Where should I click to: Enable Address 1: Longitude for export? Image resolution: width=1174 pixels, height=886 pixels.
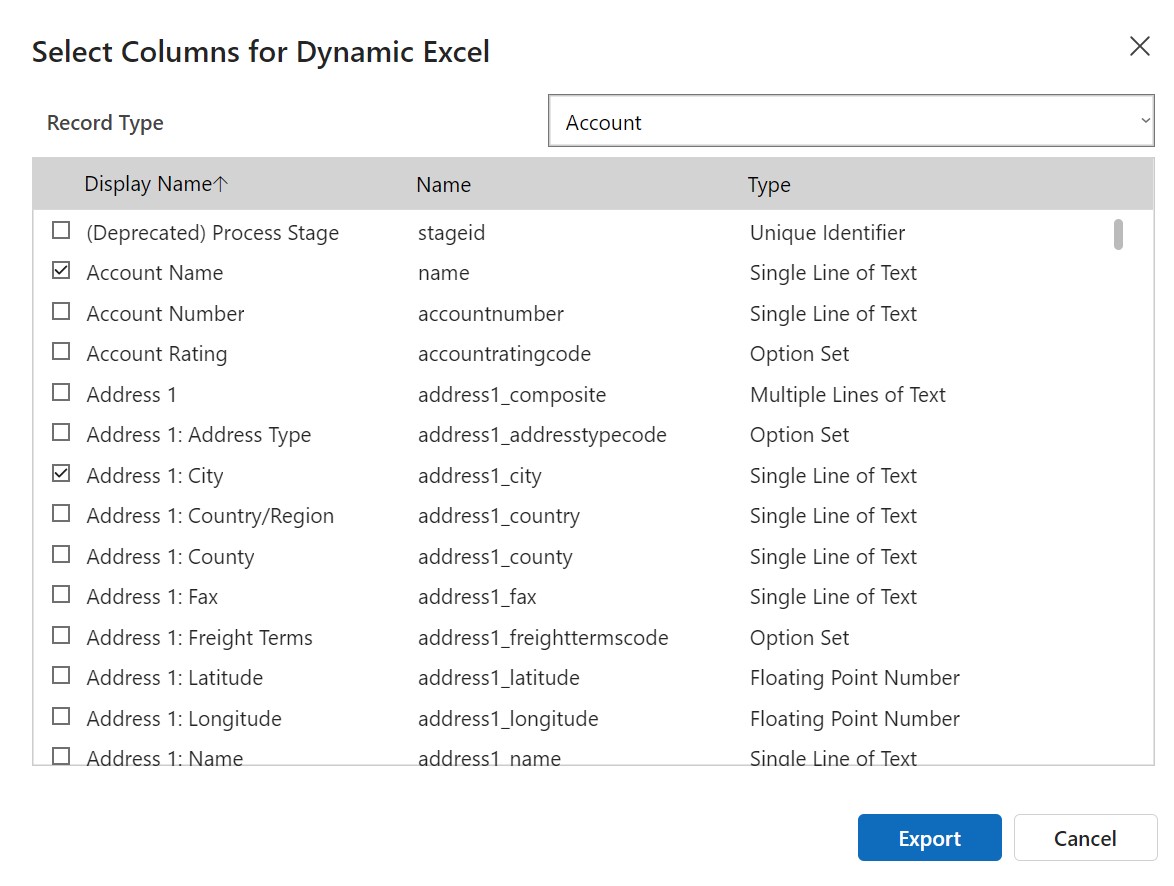(60, 718)
